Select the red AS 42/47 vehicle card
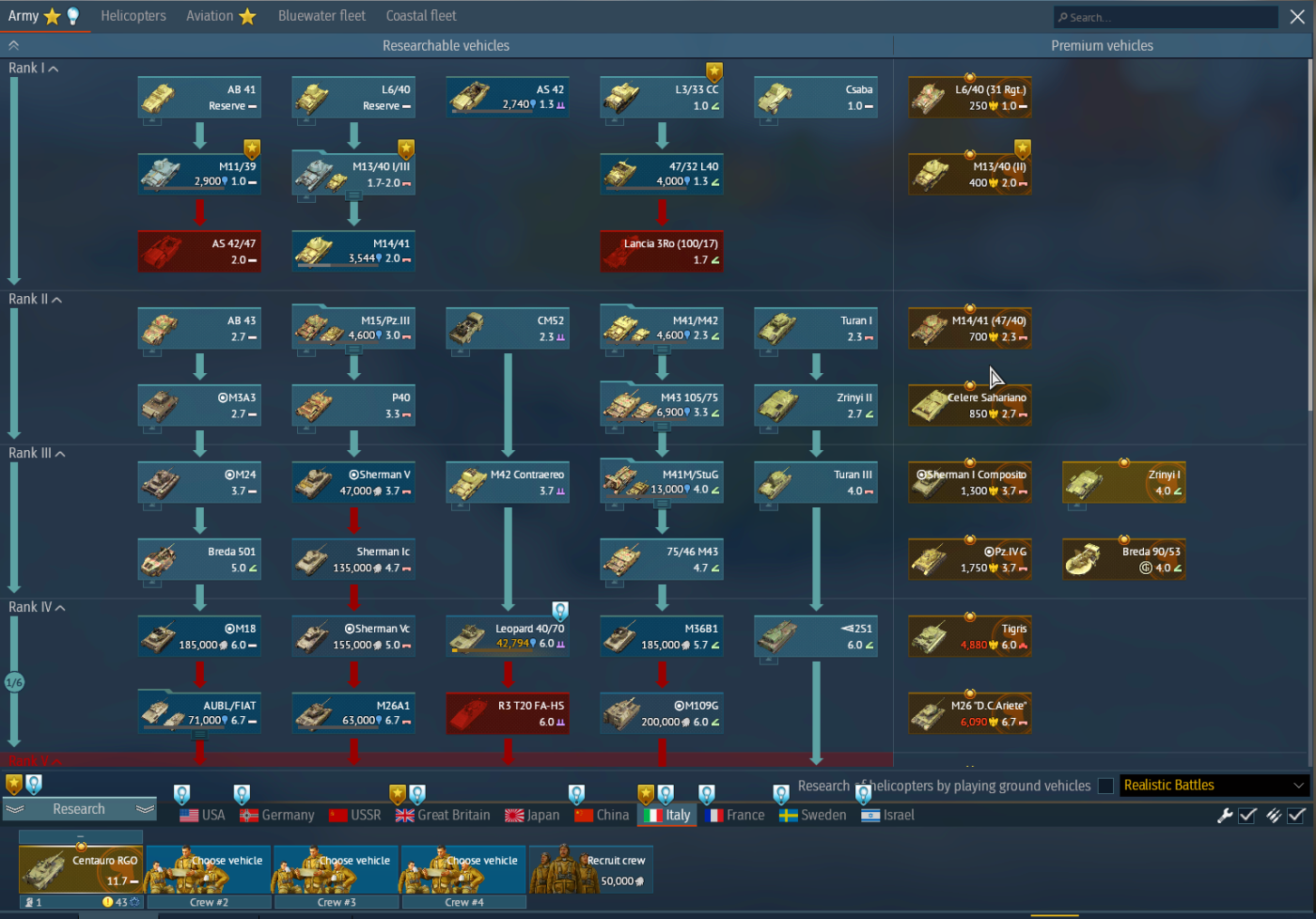Image resolution: width=1316 pixels, height=919 pixels. tap(199, 251)
